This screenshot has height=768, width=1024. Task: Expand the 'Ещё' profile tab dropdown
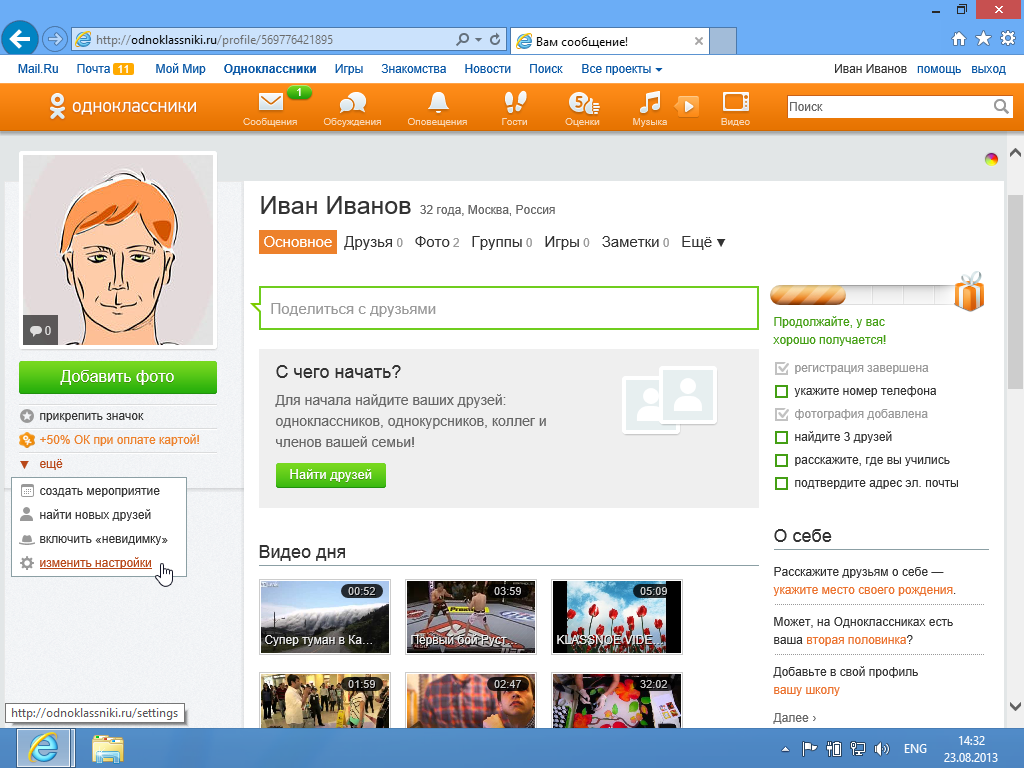tap(703, 242)
